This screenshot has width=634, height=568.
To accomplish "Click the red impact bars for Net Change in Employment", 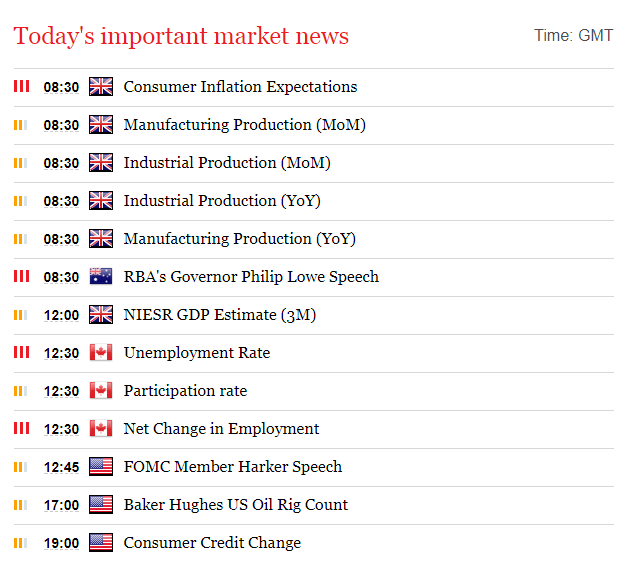I will pos(21,428).
